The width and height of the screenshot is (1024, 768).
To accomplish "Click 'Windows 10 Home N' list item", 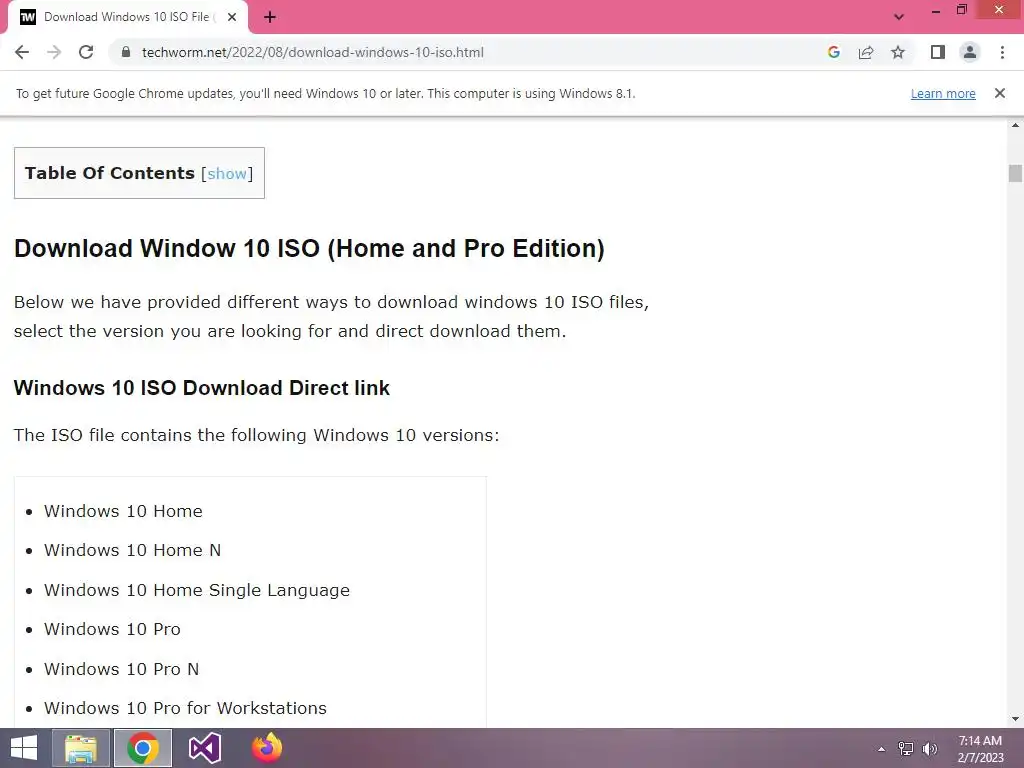I will (x=133, y=551).
